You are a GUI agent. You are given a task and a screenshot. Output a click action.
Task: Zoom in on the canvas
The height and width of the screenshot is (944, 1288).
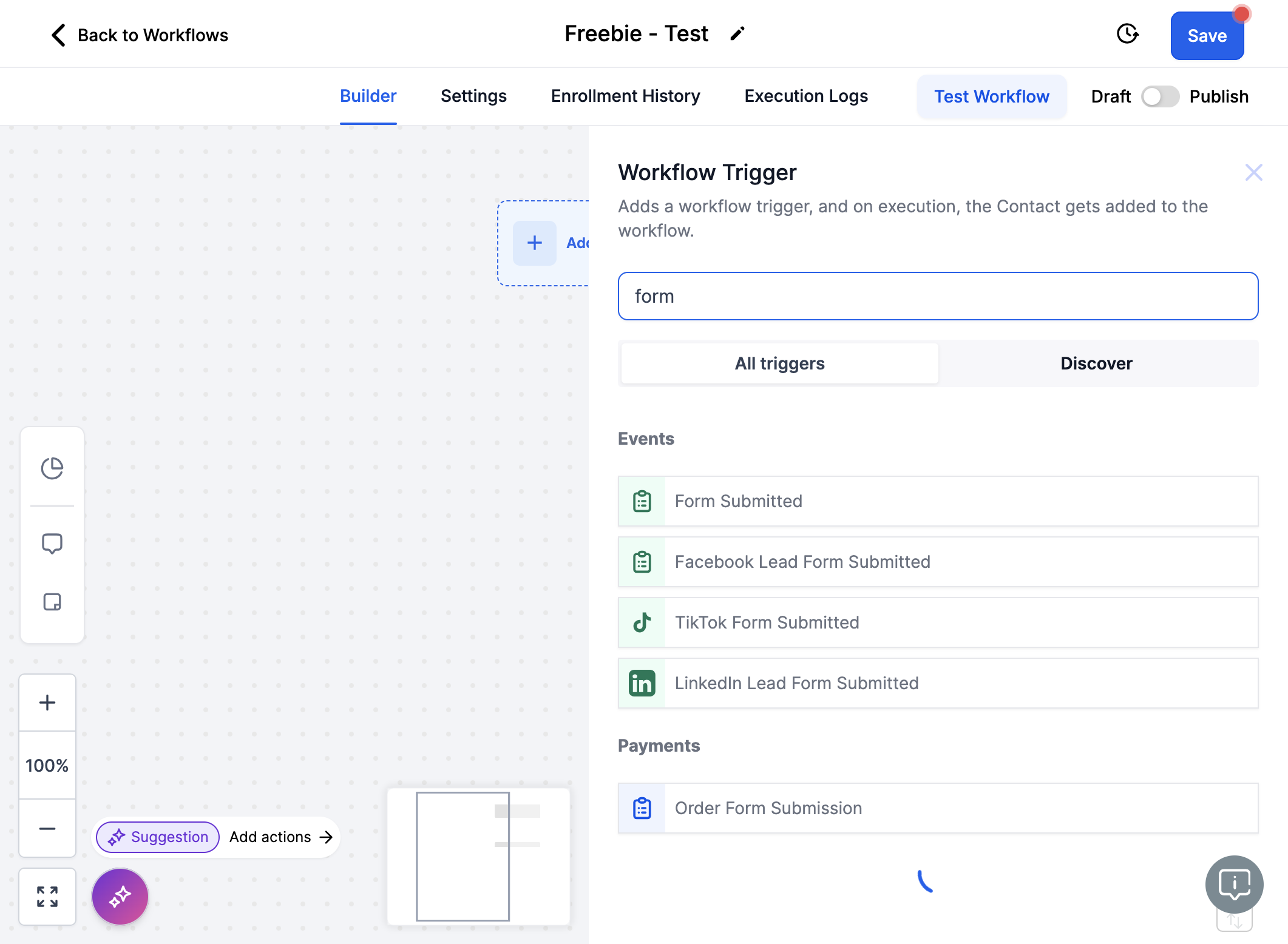pyautogui.click(x=47, y=703)
